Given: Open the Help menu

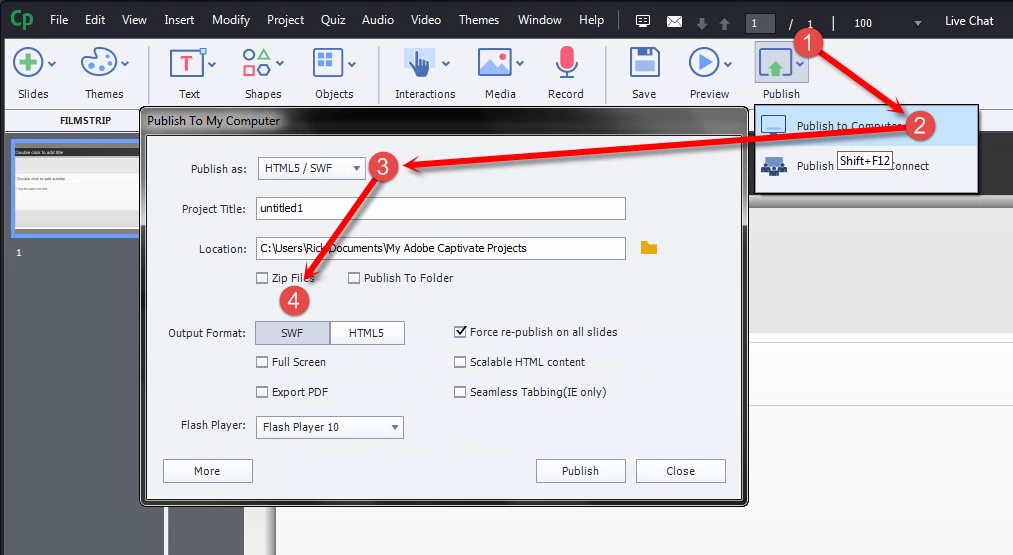Looking at the screenshot, I should point(591,20).
